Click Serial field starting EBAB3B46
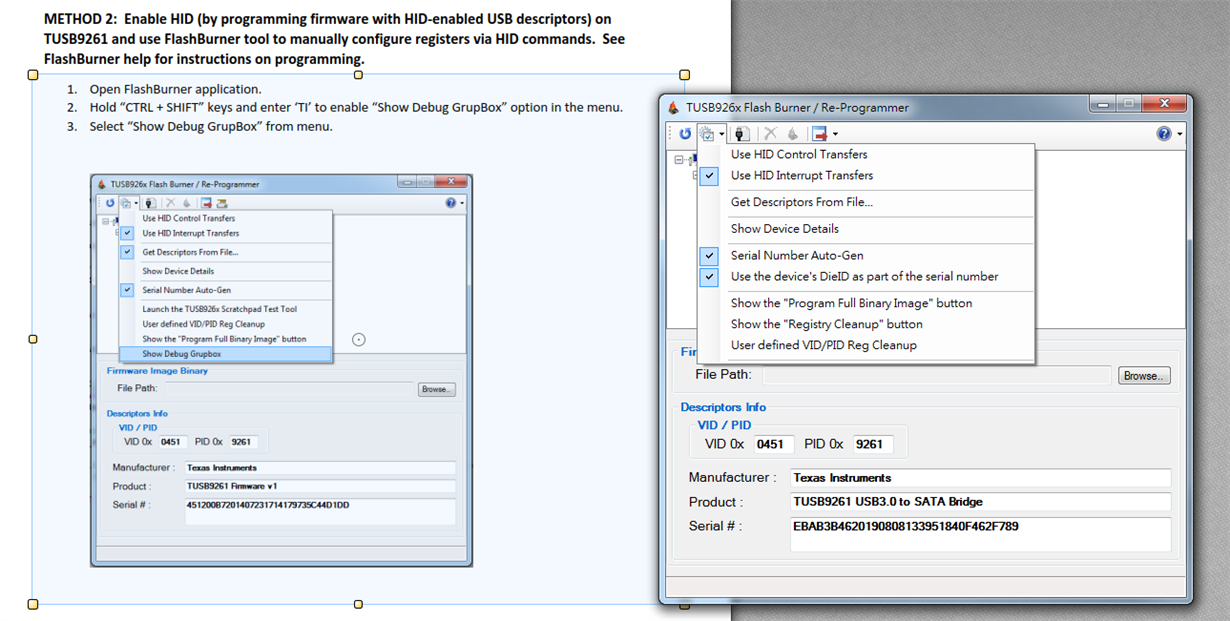This screenshot has width=1230, height=621. point(980,534)
